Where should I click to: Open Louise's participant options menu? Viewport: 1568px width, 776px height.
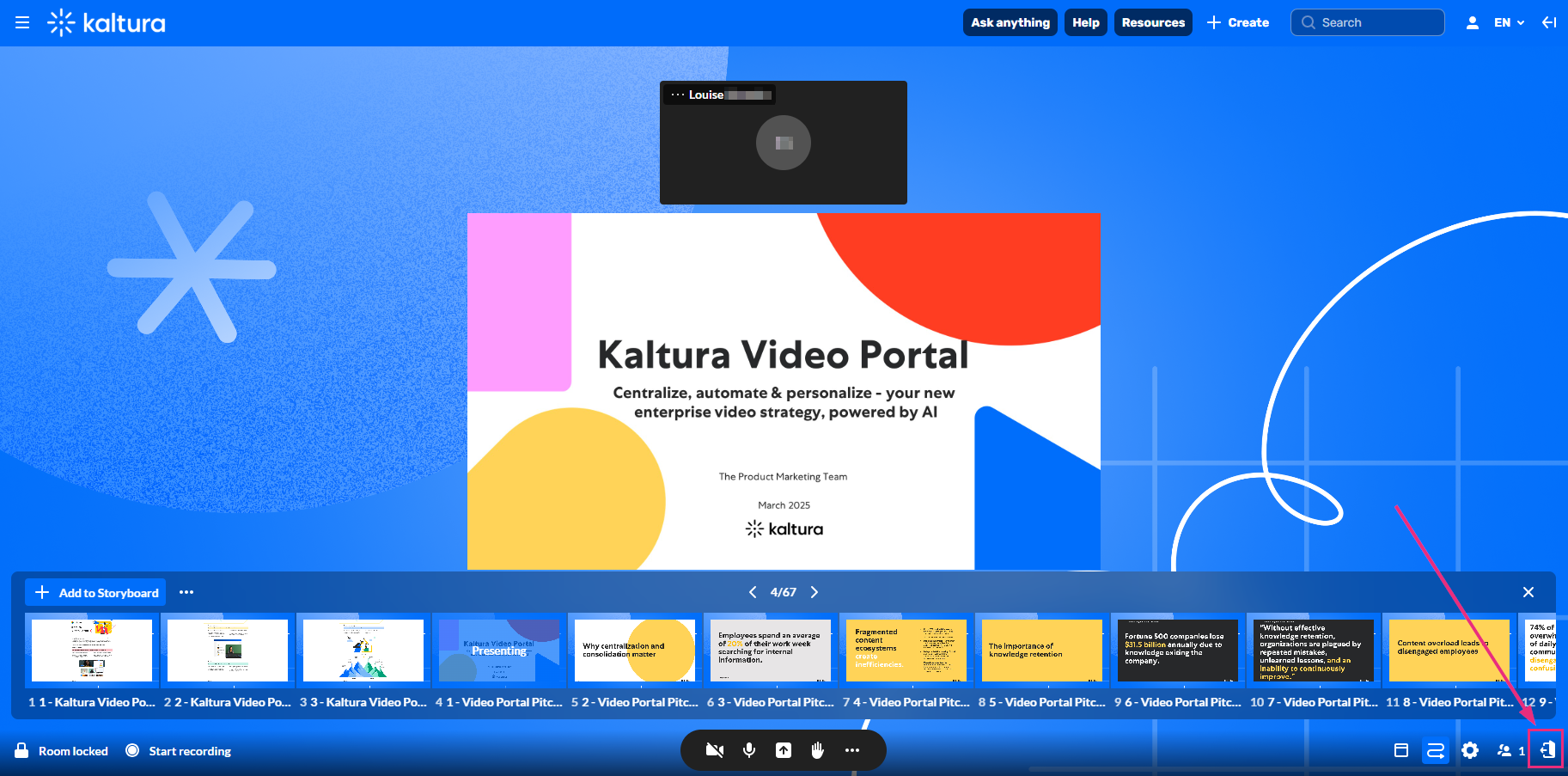677,95
